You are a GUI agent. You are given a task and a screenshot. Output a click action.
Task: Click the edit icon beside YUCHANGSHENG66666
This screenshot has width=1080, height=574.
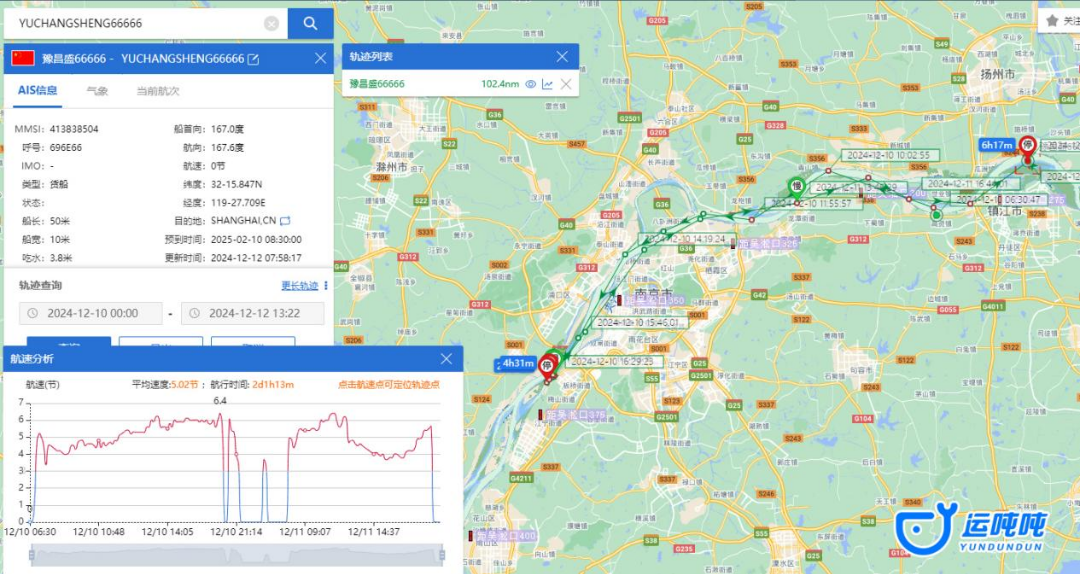click(x=253, y=59)
